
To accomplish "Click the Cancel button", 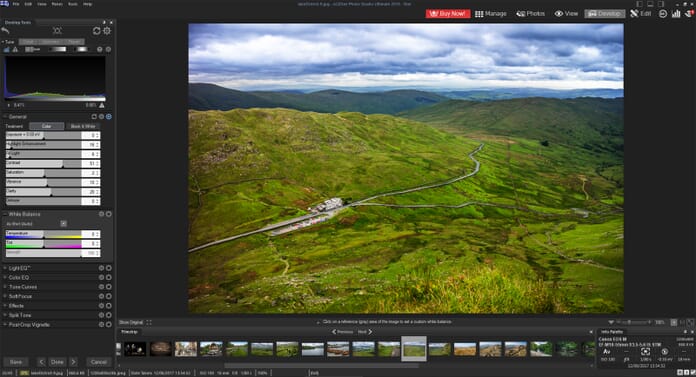I will coord(99,362).
